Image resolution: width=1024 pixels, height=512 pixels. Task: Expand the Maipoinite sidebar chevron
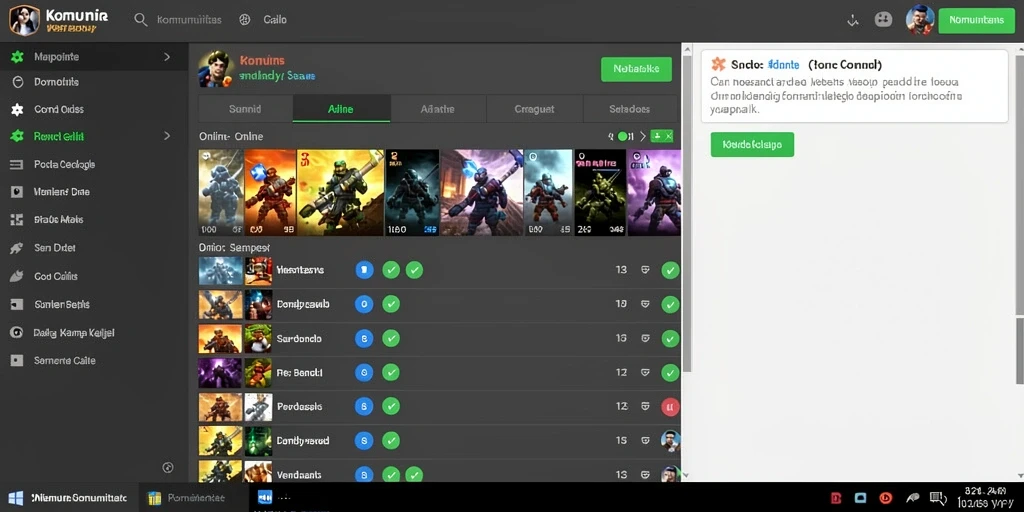point(167,57)
